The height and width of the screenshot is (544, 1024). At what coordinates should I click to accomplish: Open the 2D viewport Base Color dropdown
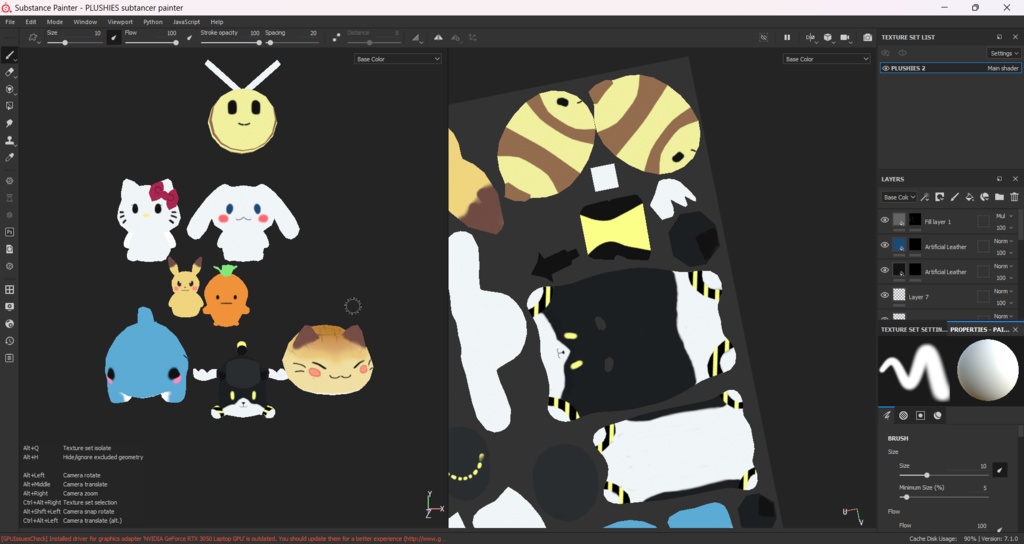tap(826, 59)
